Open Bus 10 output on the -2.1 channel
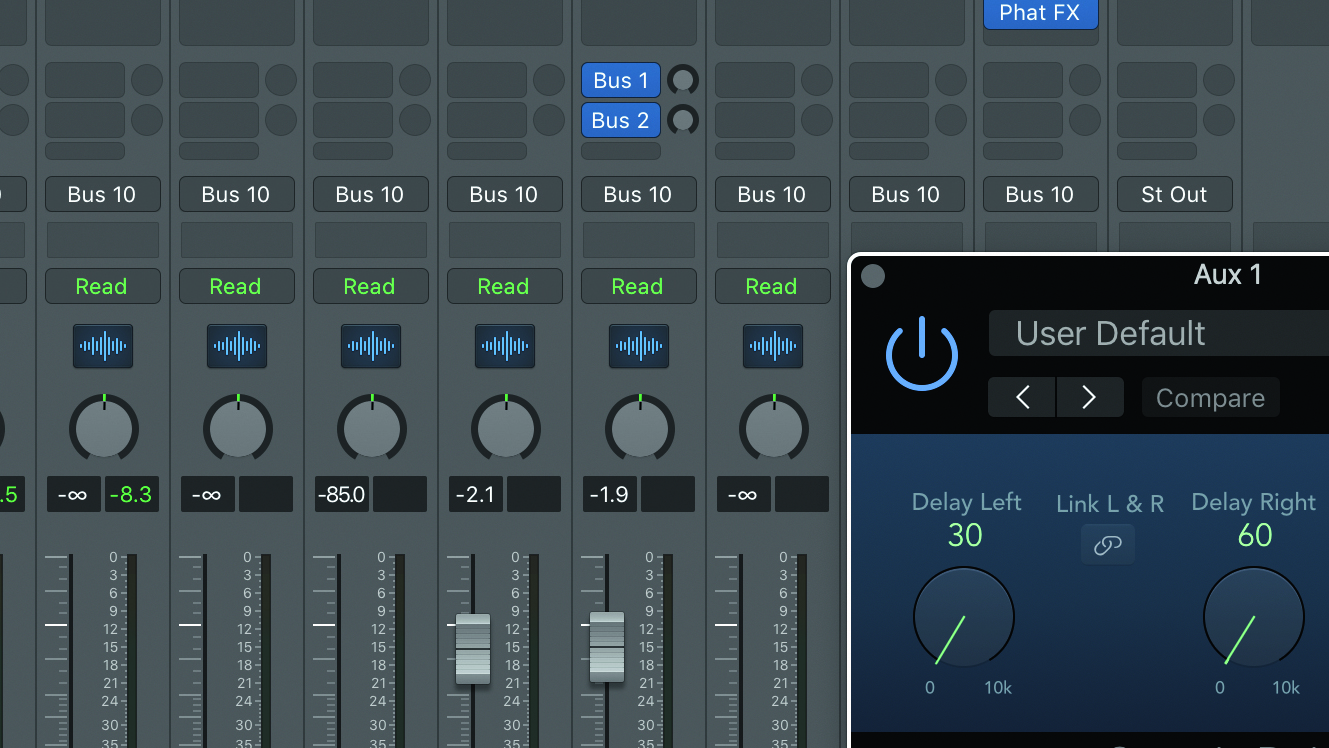The image size is (1329, 748). [x=504, y=194]
